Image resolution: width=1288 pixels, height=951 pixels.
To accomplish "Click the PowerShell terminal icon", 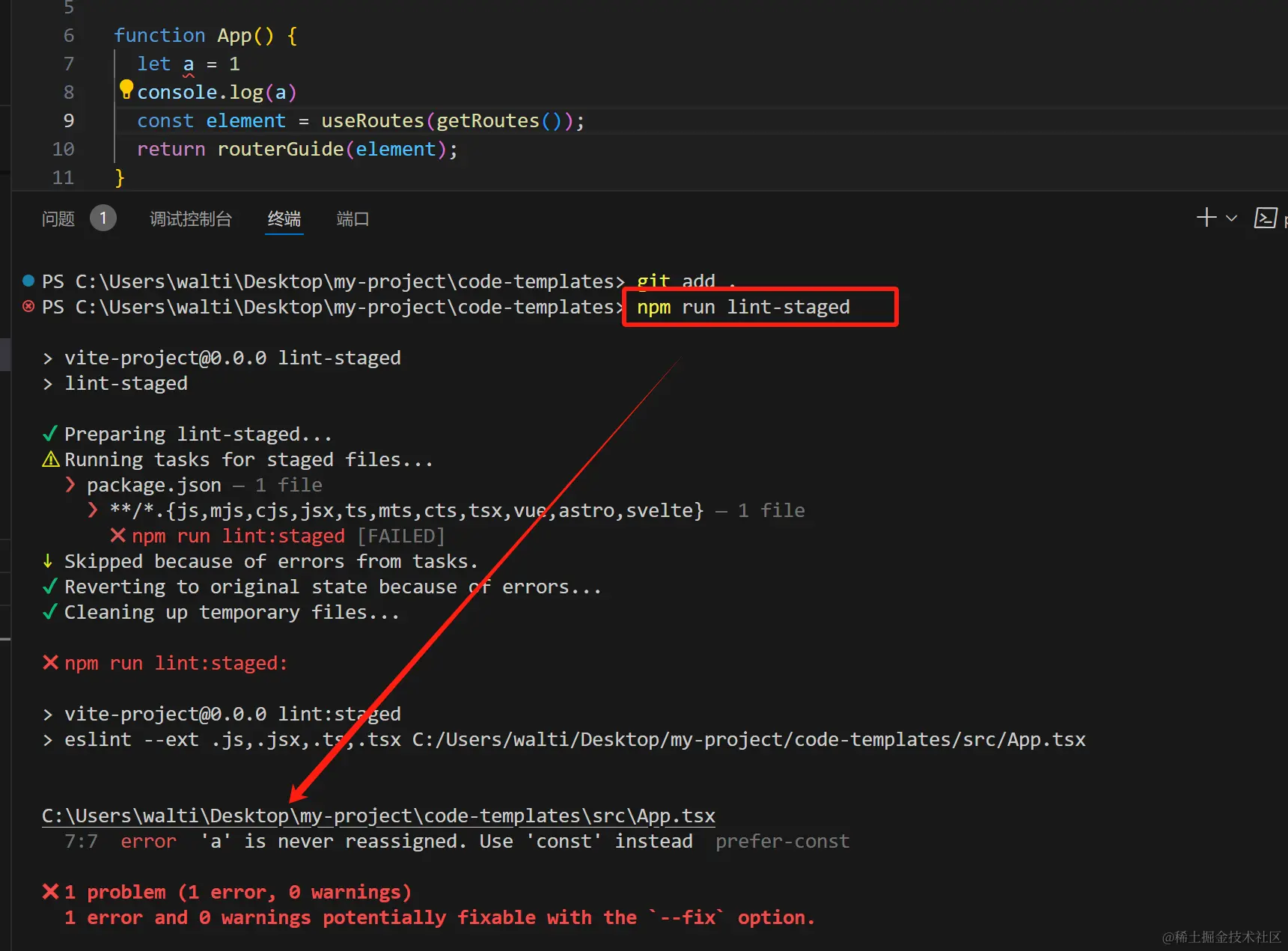I will [1265, 218].
